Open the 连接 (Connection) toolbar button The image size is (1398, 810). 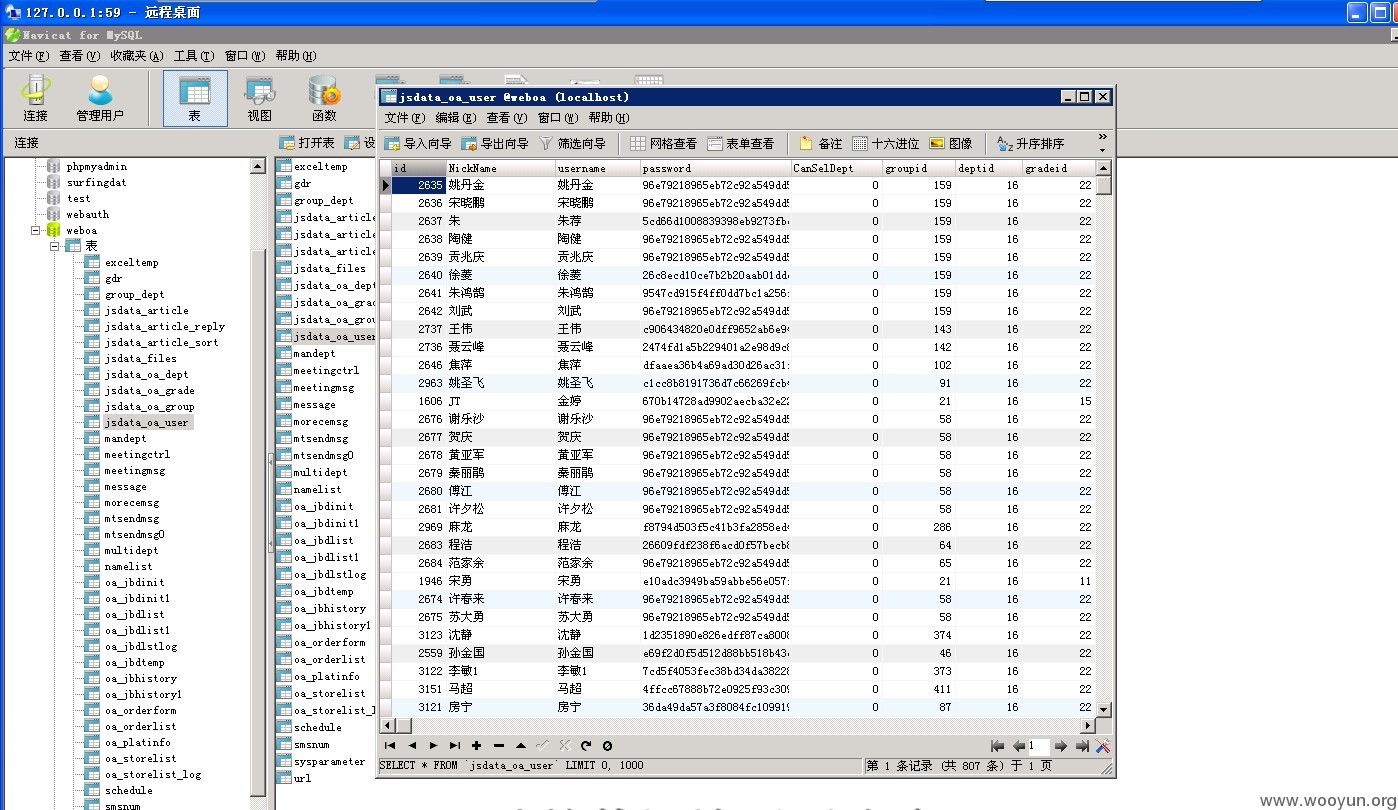(x=35, y=99)
